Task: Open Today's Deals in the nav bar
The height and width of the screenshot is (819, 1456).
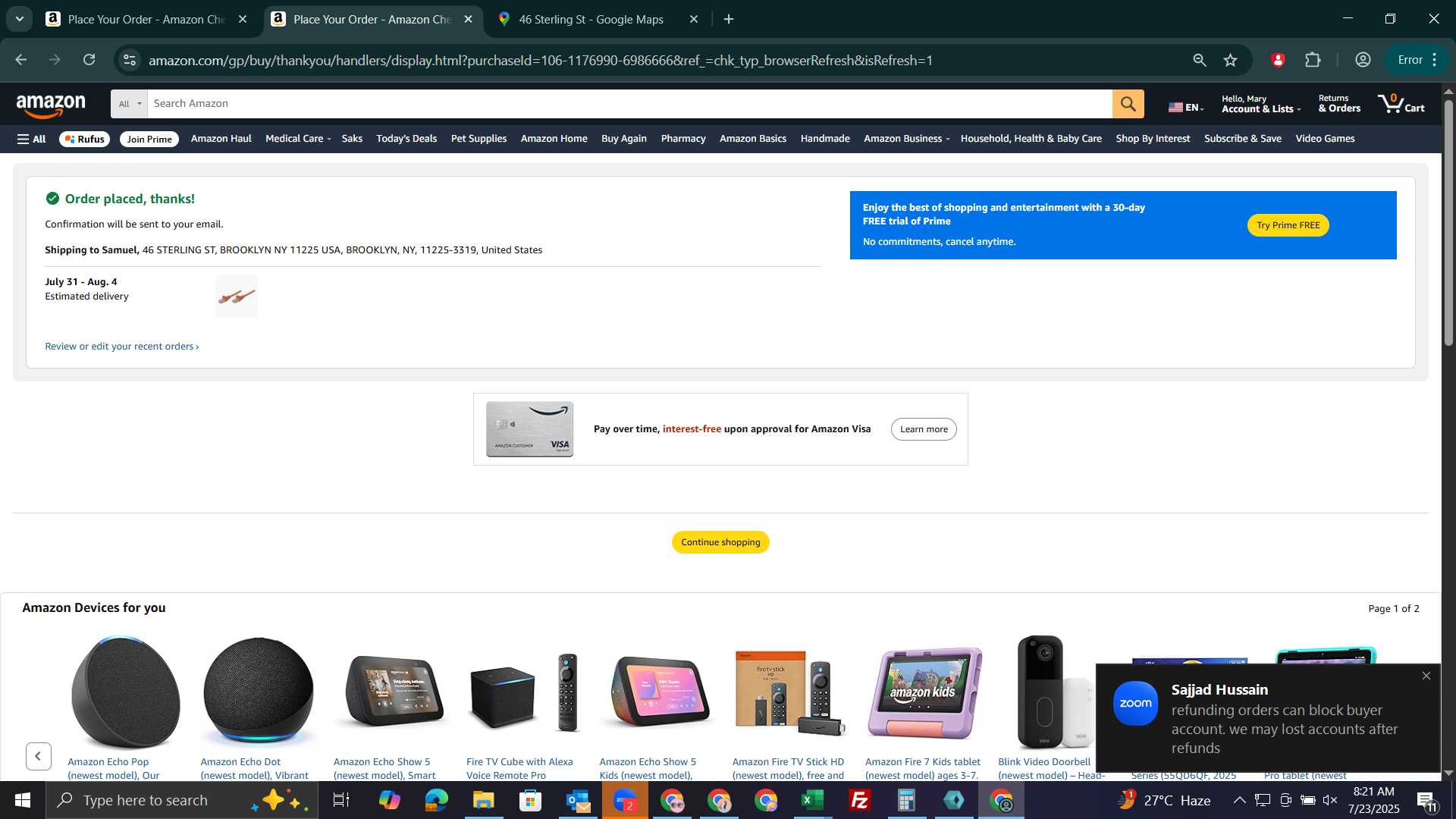Action: (x=406, y=139)
